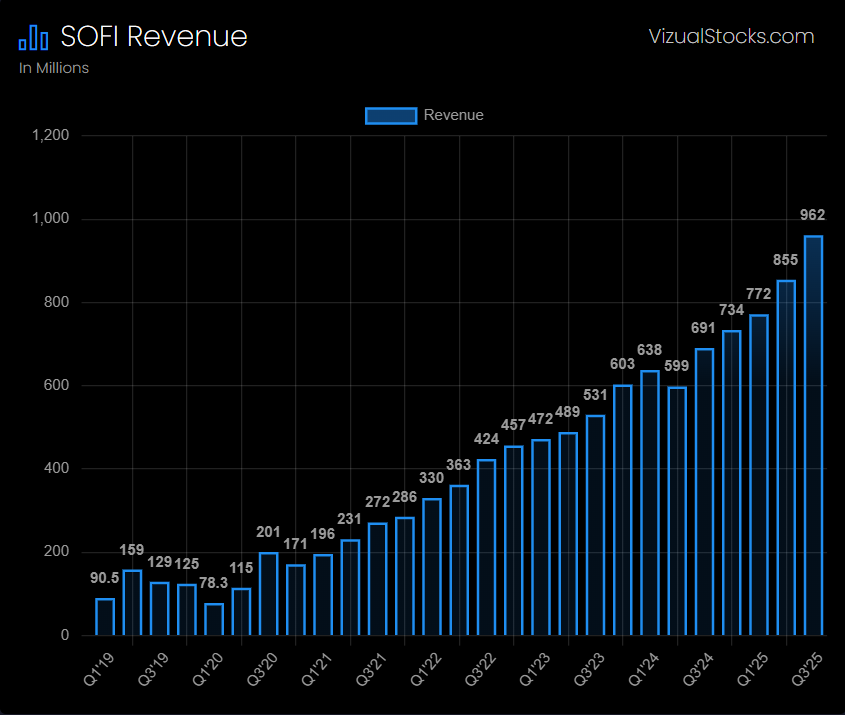Click the 855 value label
845x715 pixels.
[x=785, y=260]
